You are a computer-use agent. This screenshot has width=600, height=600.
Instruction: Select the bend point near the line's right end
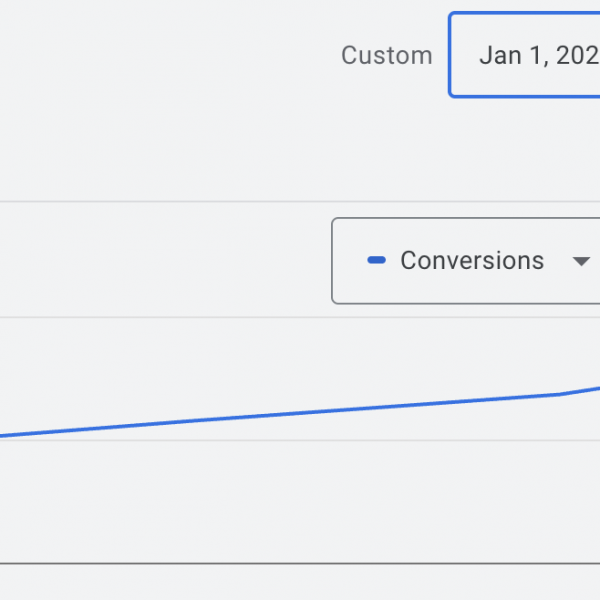coord(560,394)
